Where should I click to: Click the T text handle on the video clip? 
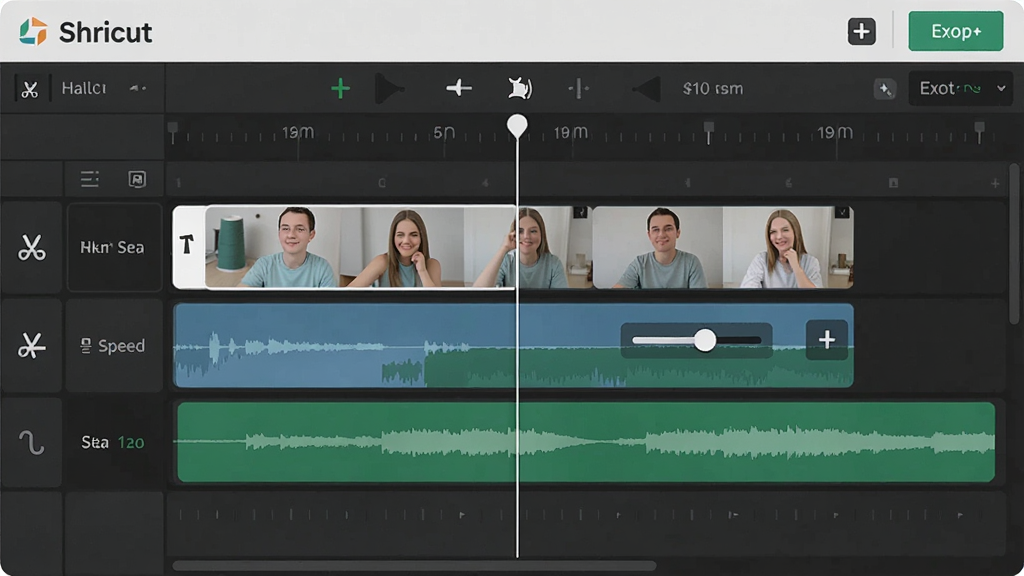188,246
